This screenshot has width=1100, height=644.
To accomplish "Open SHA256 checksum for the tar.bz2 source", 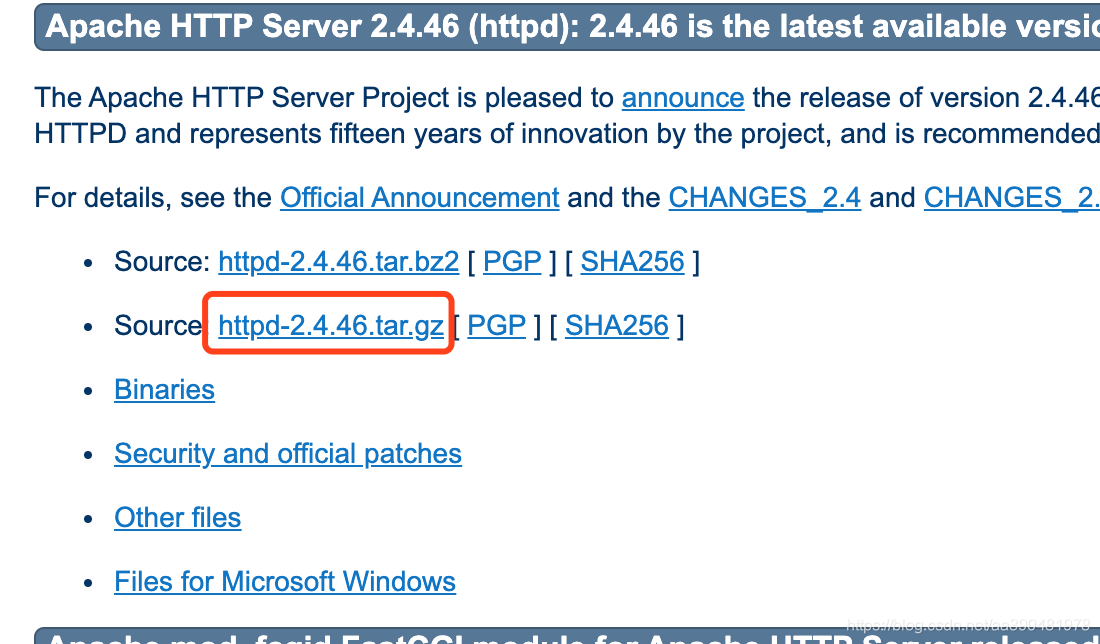I will (x=632, y=262).
